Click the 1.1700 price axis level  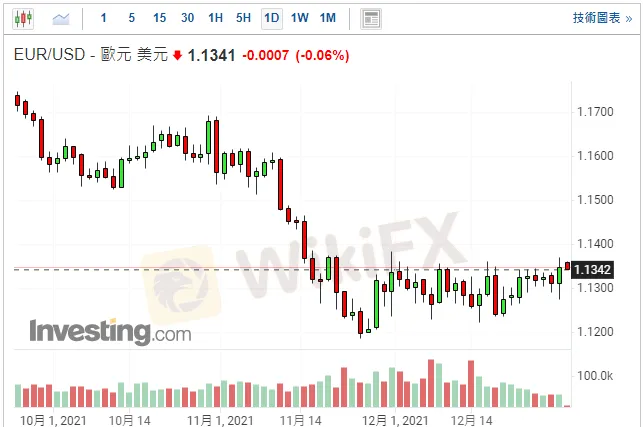(594, 112)
